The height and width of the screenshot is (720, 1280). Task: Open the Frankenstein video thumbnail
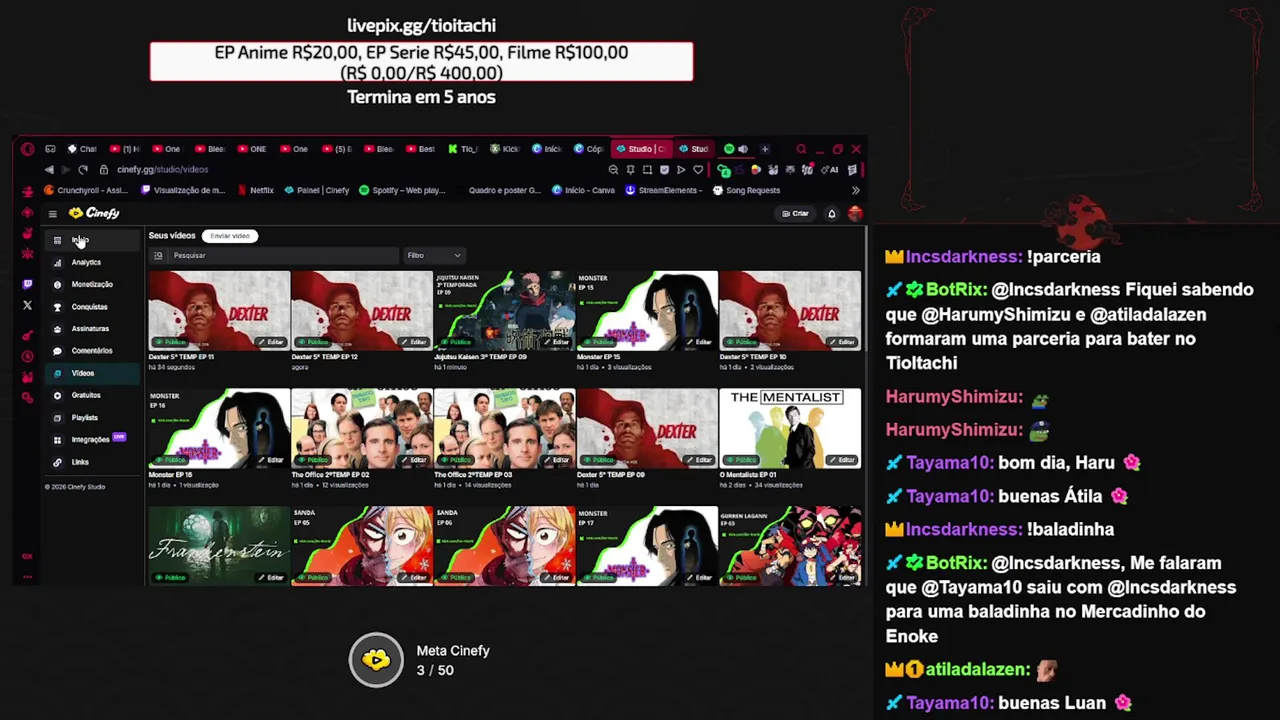click(x=219, y=546)
